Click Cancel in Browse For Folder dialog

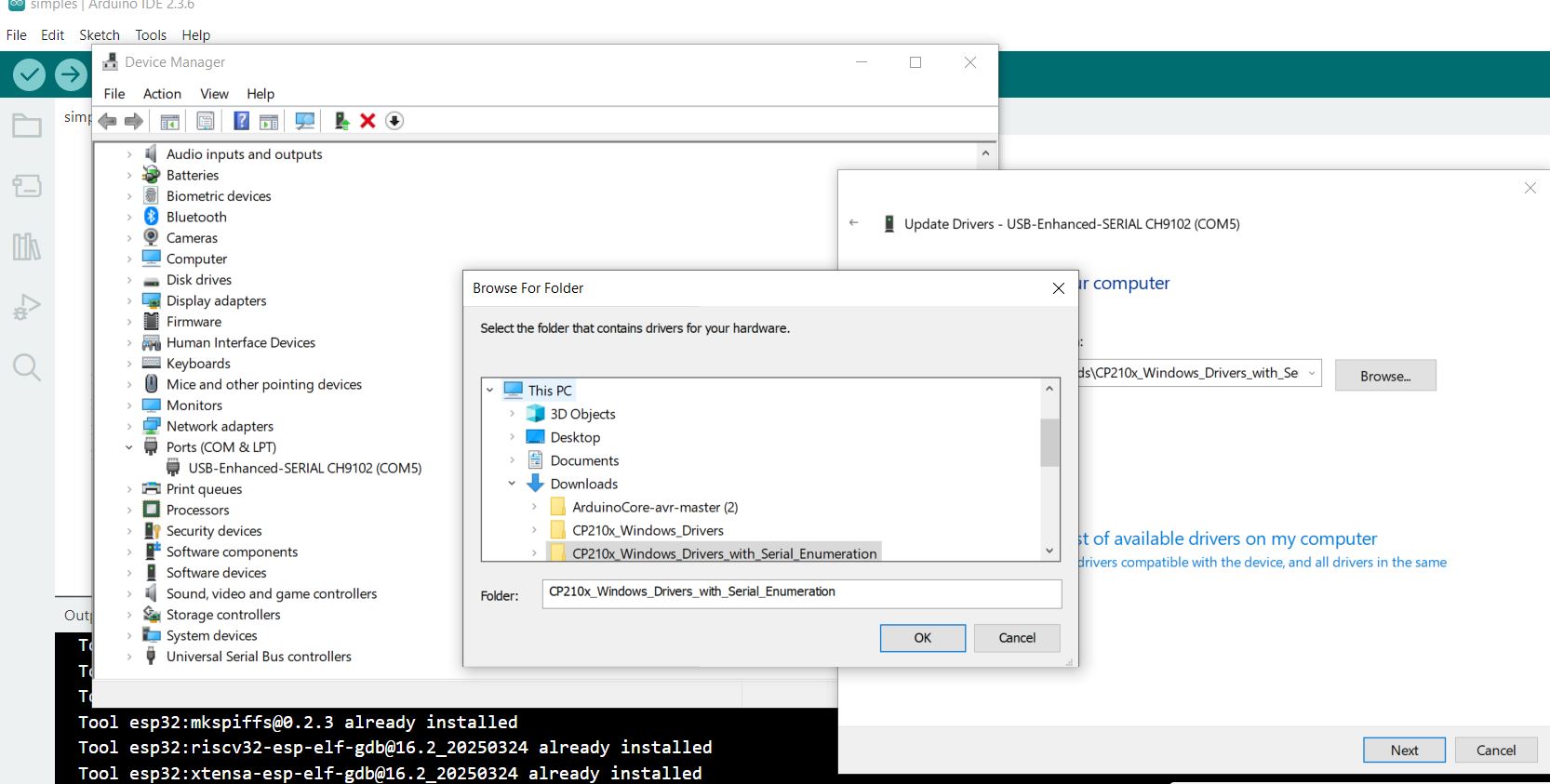(1017, 638)
